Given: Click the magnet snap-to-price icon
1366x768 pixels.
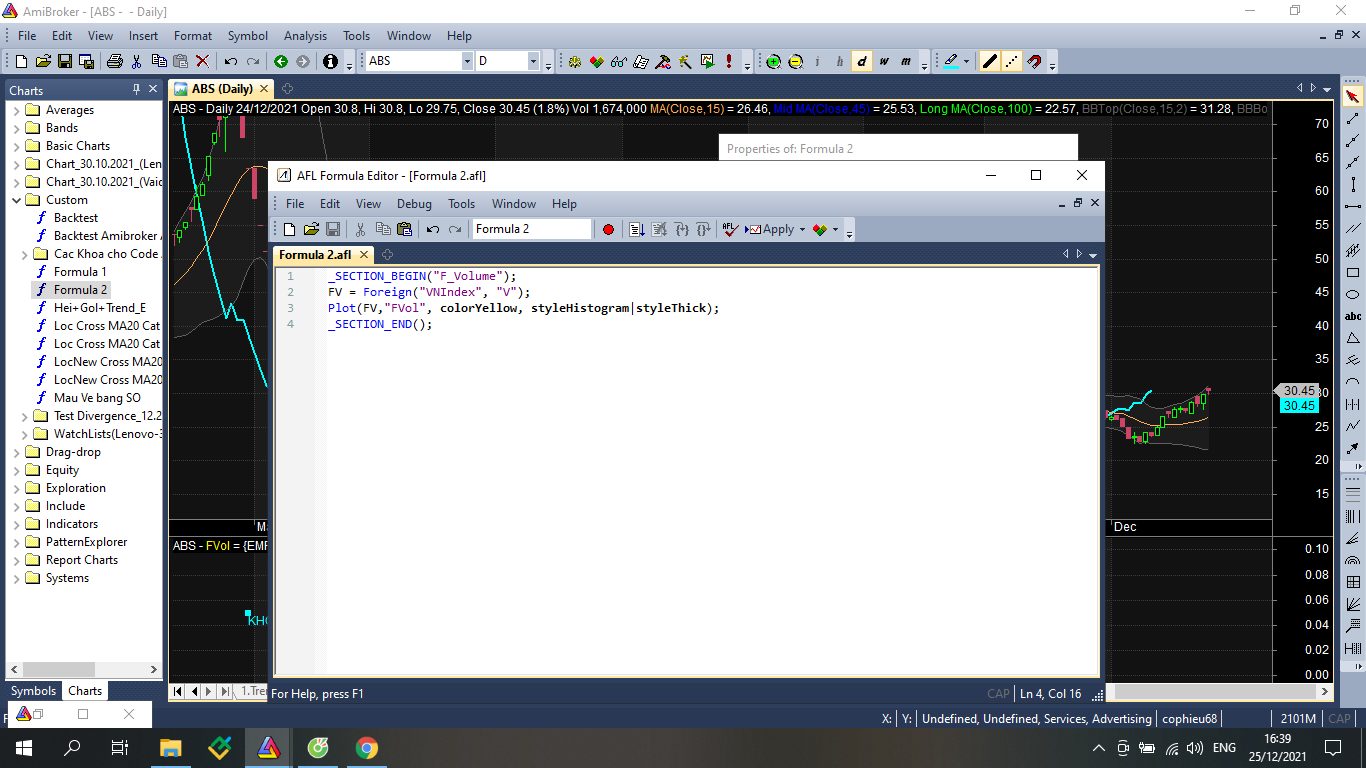Looking at the screenshot, I should [1034, 62].
